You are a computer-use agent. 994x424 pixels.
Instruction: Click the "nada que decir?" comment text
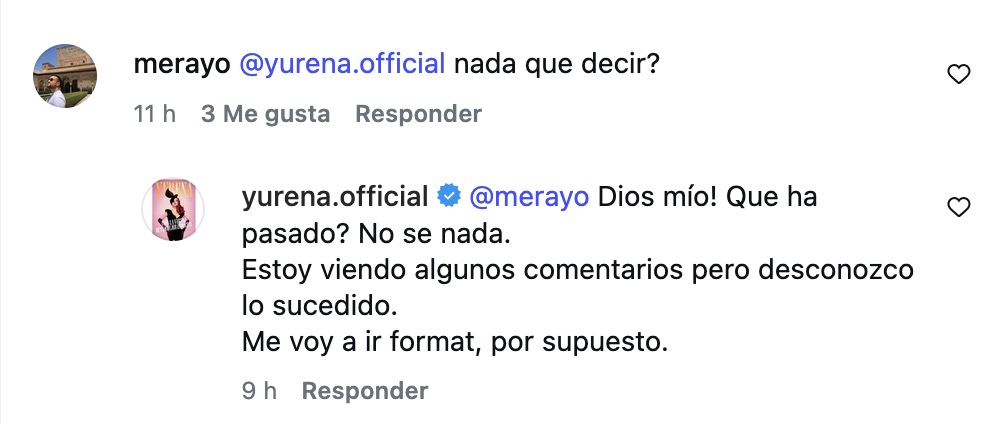click(558, 64)
